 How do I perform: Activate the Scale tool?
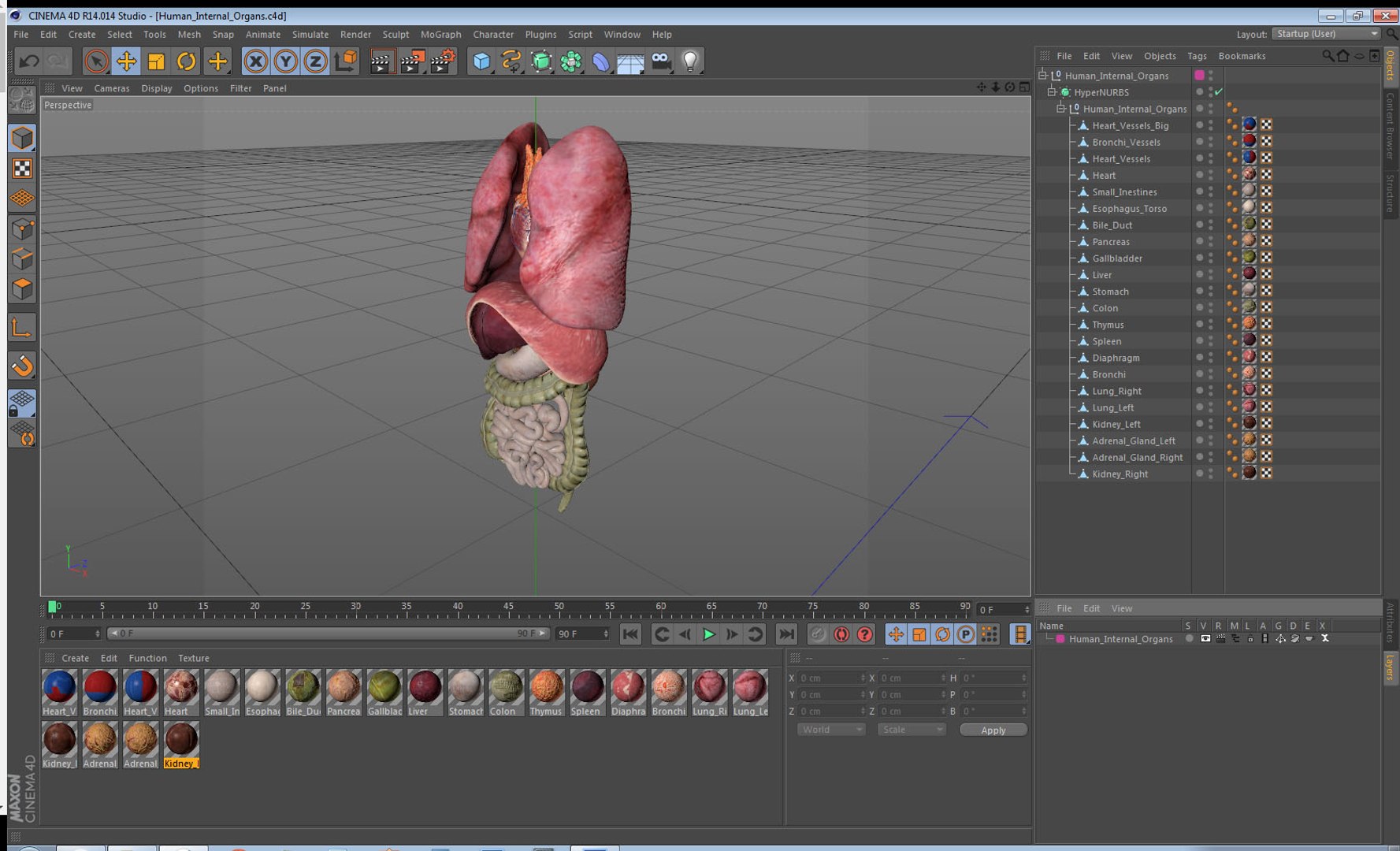[156, 61]
